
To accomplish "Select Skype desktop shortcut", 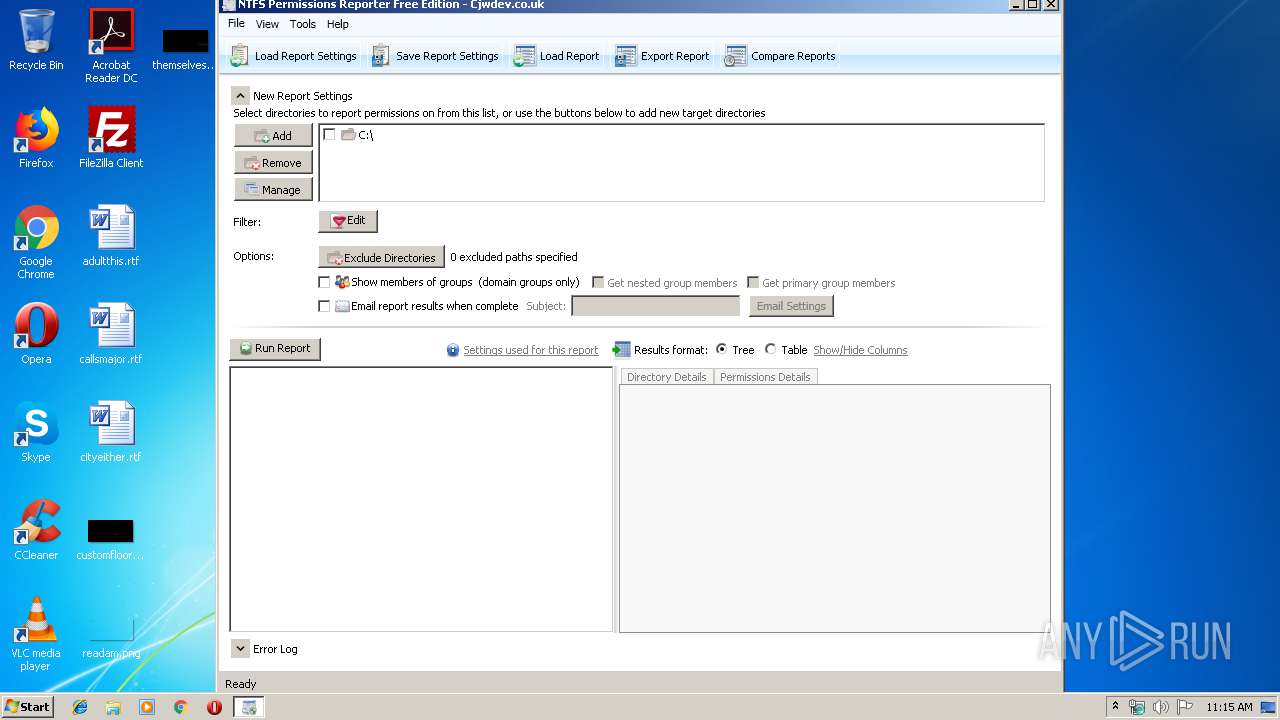I will coord(36,432).
